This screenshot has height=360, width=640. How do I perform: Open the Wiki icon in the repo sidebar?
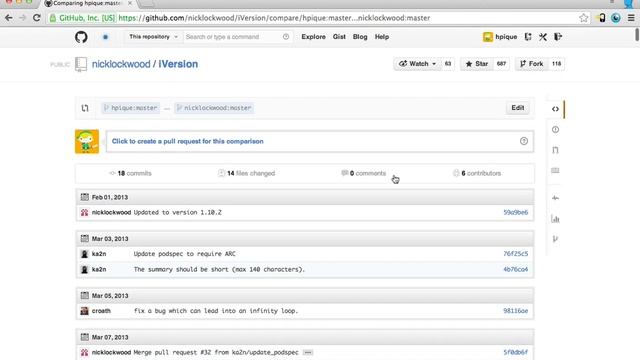tap(555, 170)
